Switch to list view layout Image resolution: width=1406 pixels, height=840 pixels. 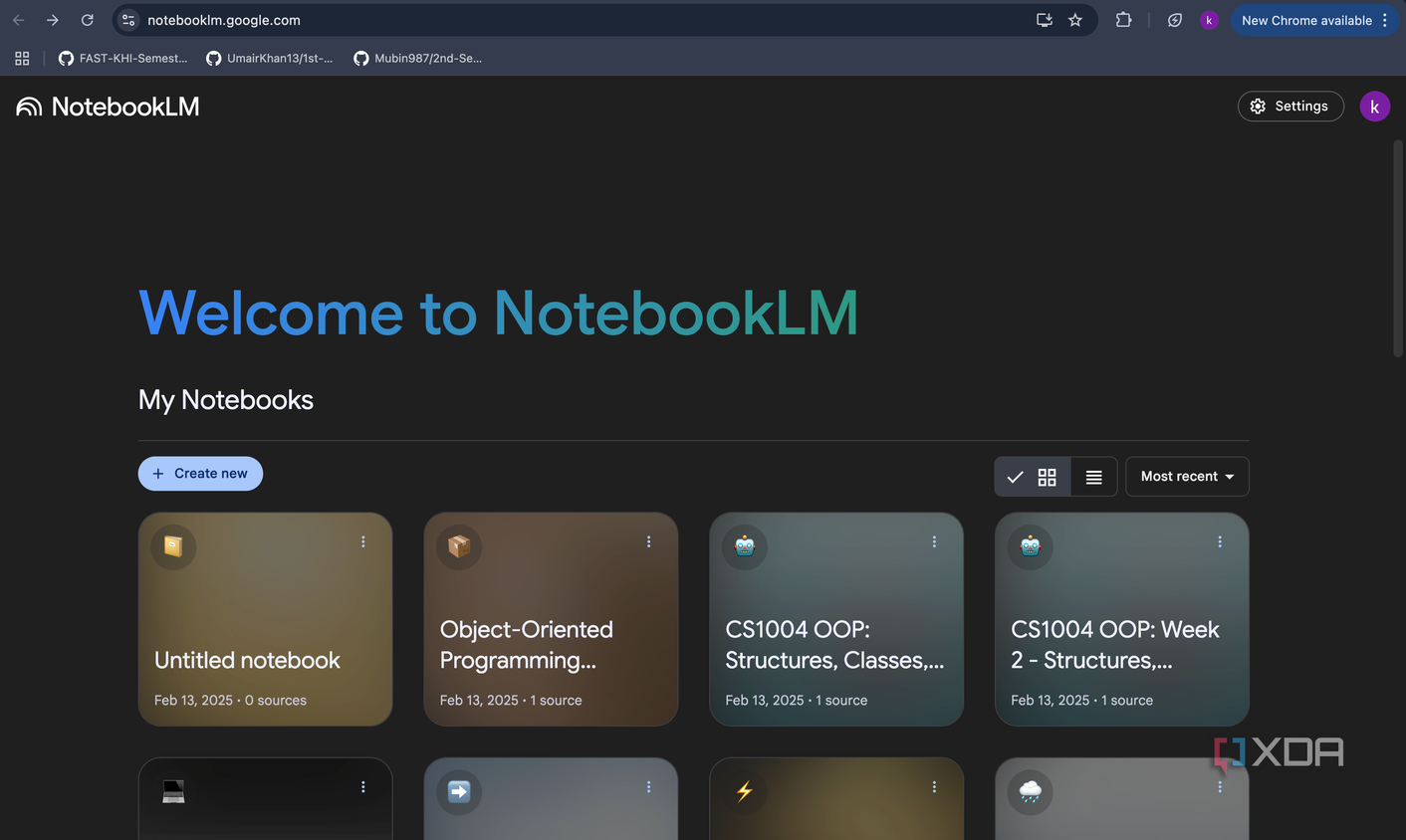point(1093,477)
